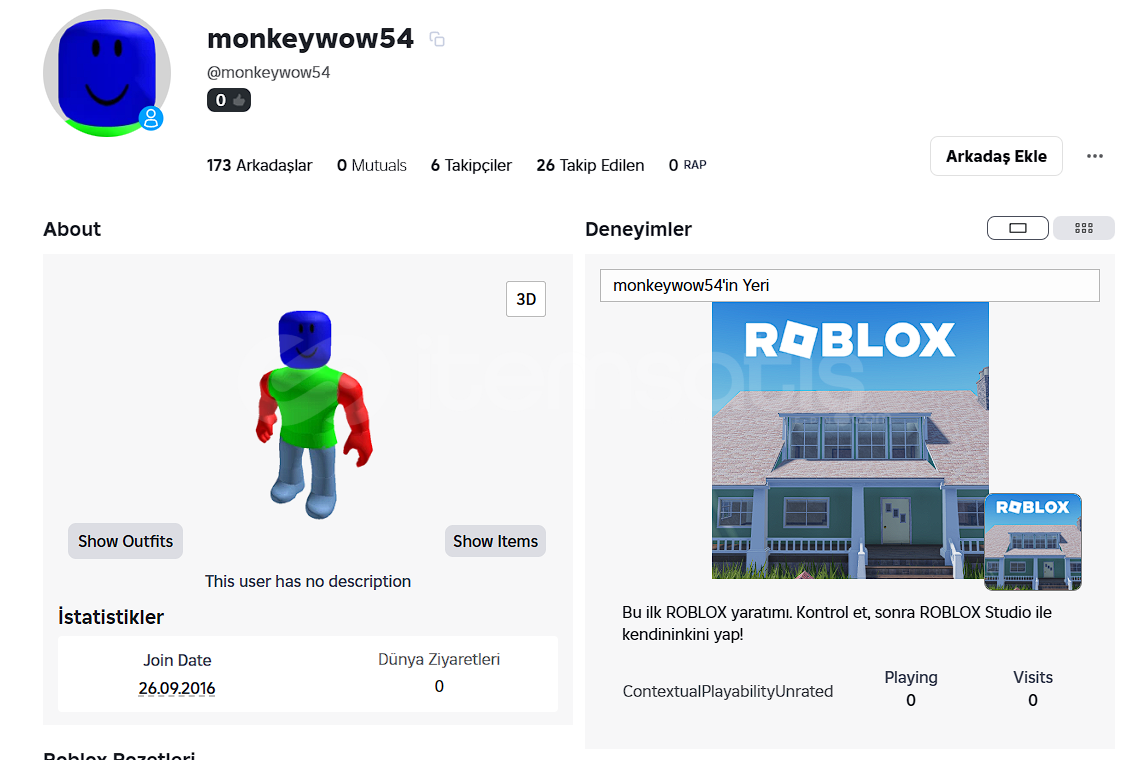This screenshot has height=760, width=1128.
Task: Click the join date 26.09.2016
Action: click(177, 689)
